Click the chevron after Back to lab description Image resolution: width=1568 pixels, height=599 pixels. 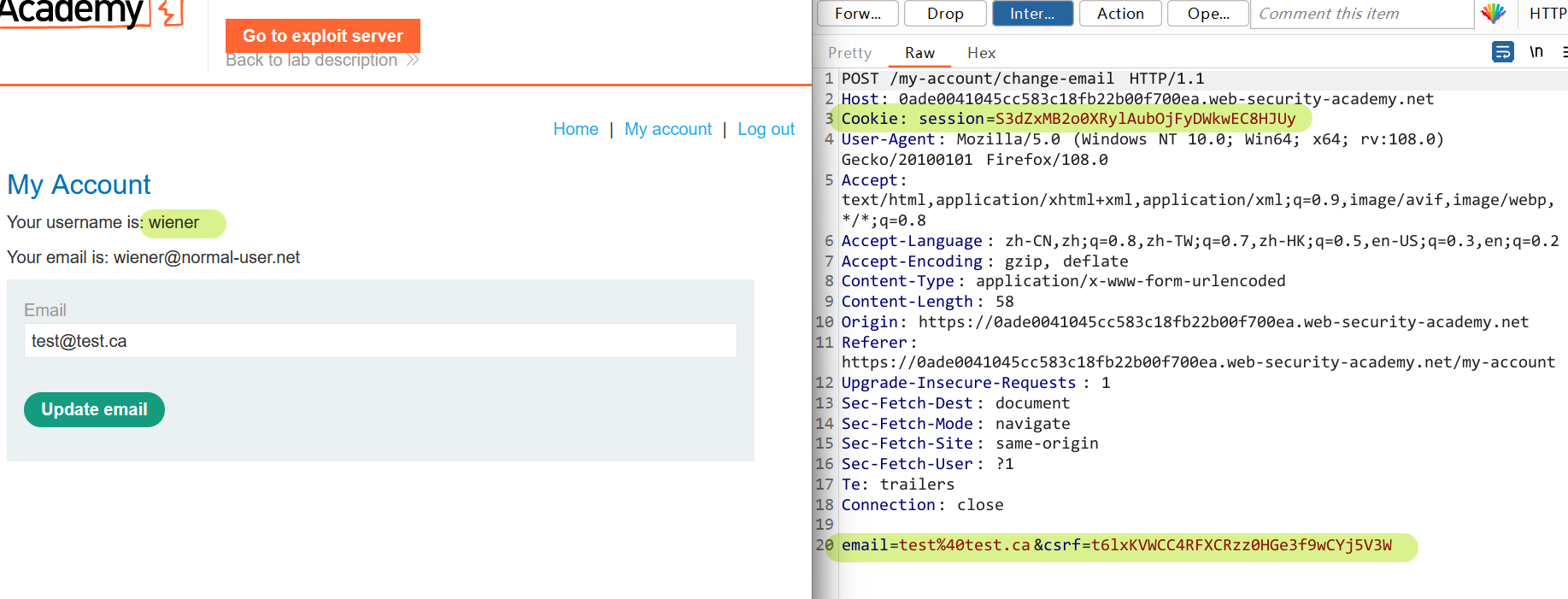click(x=413, y=60)
